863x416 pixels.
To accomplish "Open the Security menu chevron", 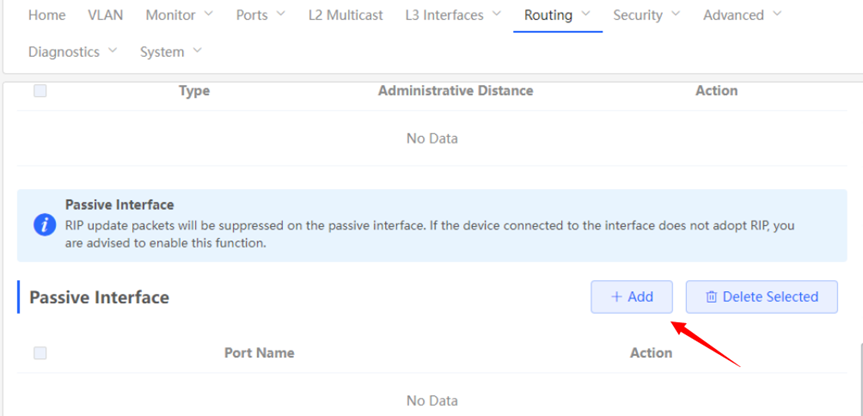I will 676,15.
